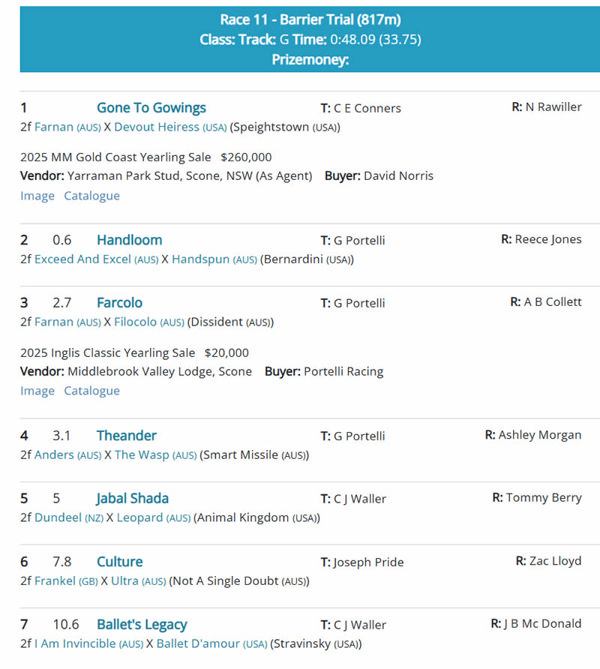The height and width of the screenshot is (669, 600).
Task: Go to Jabal Shada horse page
Action: [132, 499]
